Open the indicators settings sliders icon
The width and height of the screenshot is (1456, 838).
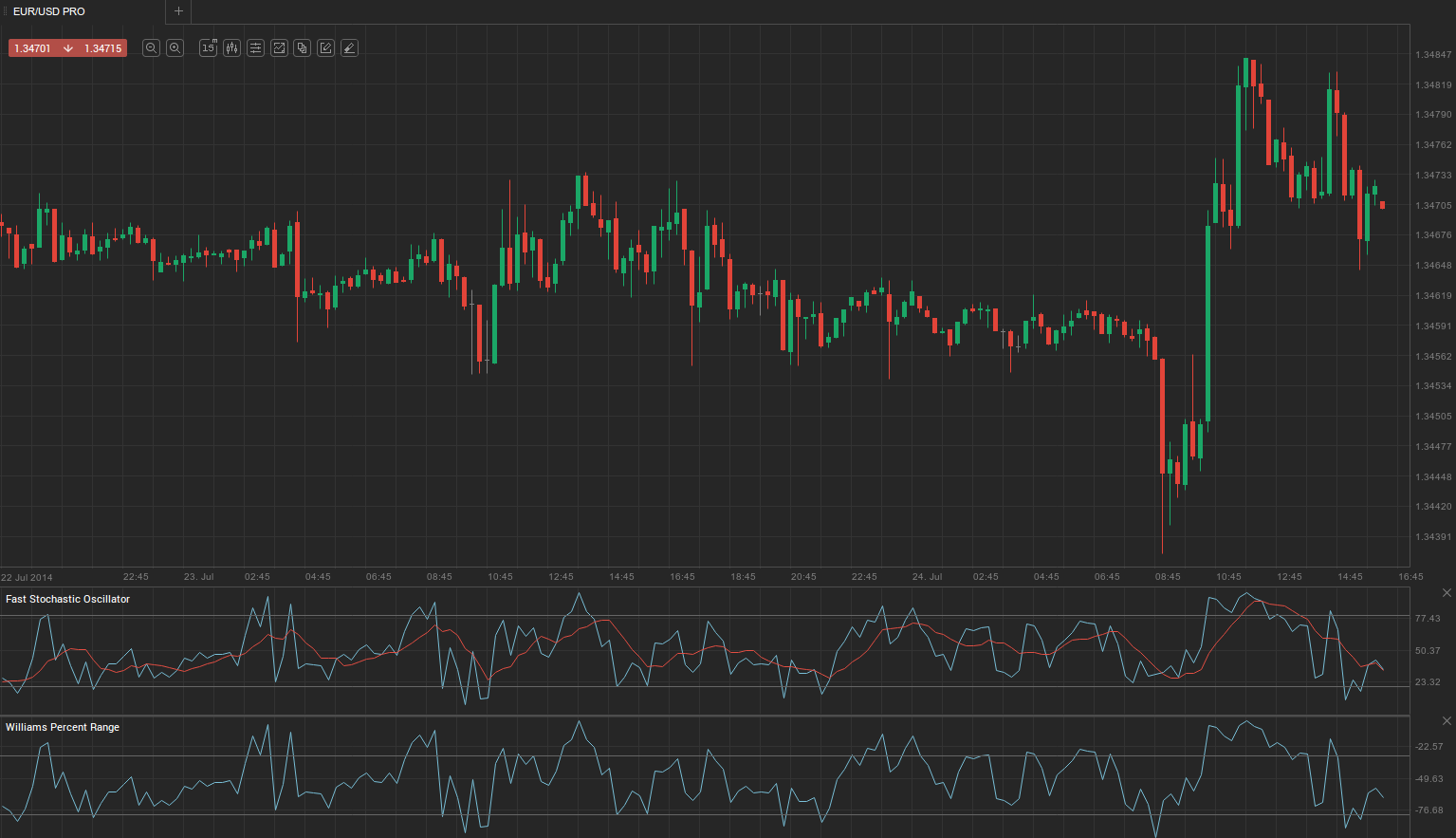point(255,48)
